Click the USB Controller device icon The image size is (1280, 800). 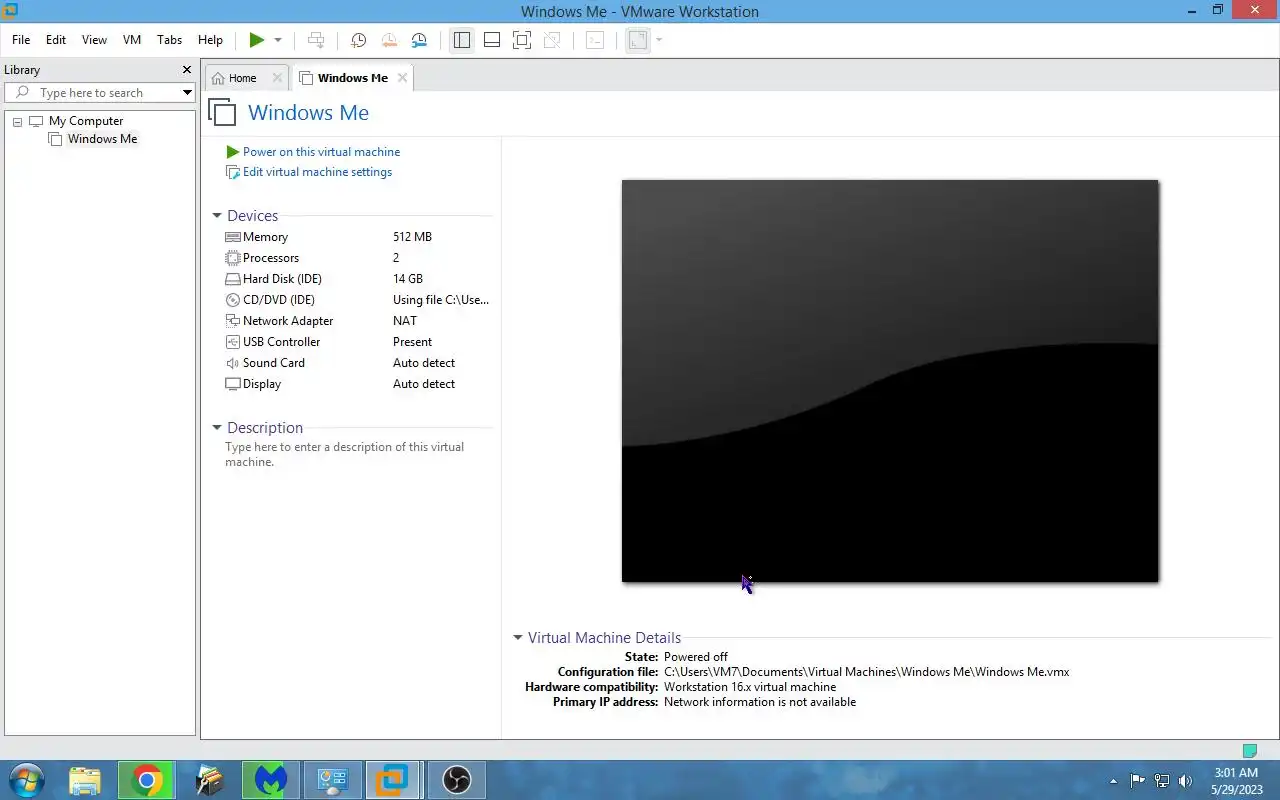click(x=233, y=342)
